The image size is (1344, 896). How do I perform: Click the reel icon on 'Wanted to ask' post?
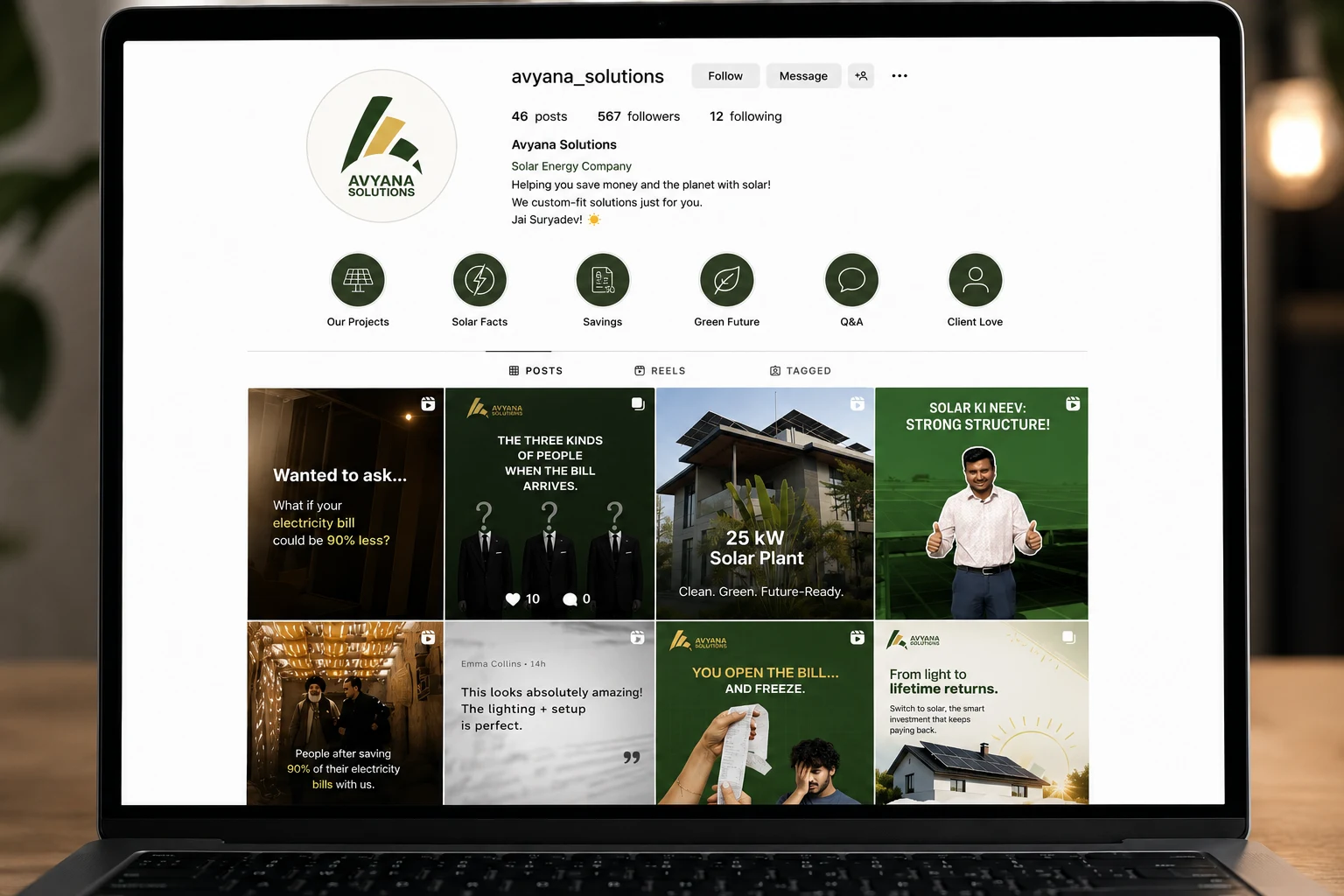tap(428, 403)
